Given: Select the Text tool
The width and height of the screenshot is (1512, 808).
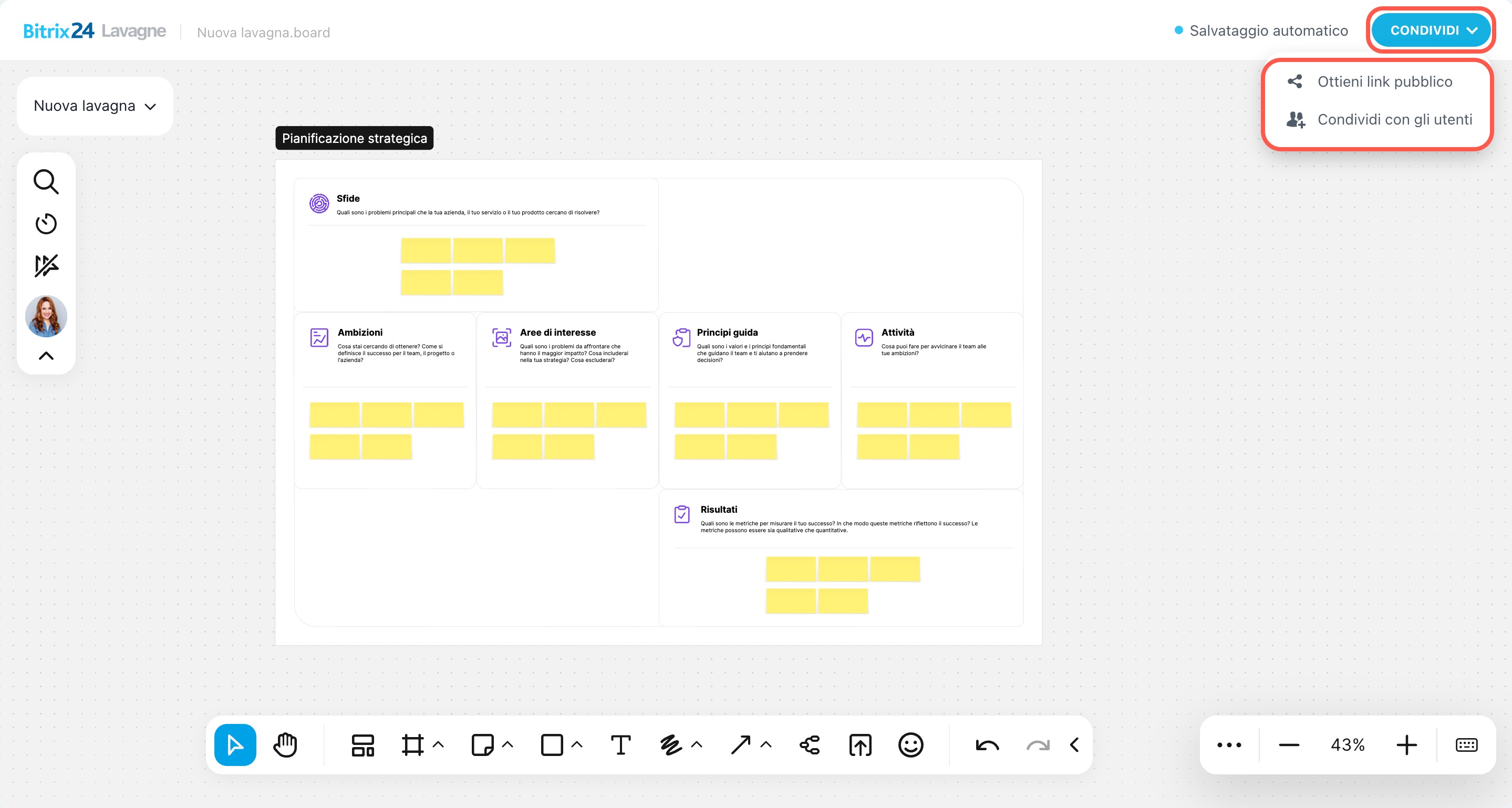Looking at the screenshot, I should click(620, 744).
